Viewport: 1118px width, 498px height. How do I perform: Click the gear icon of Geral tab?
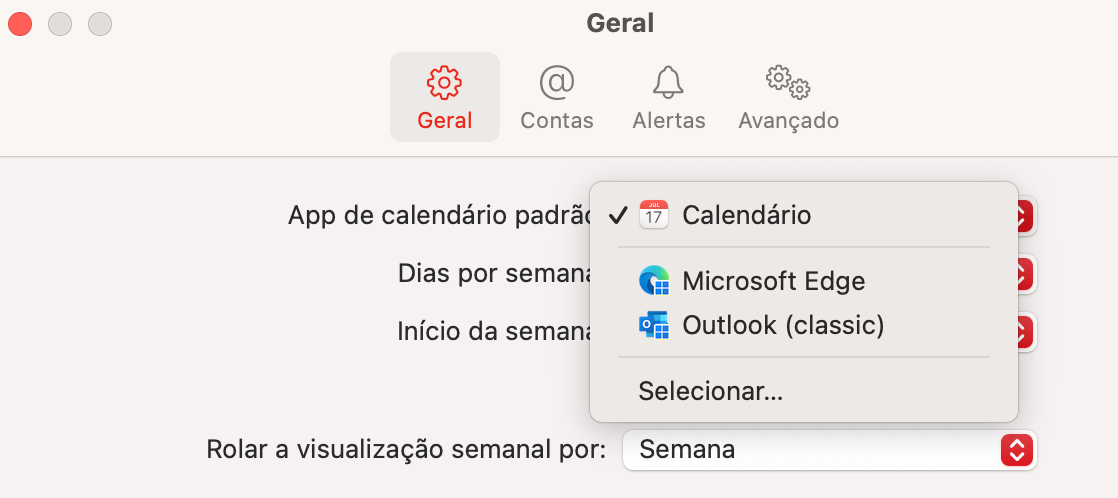pyautogui.click(x=444, y=83)
